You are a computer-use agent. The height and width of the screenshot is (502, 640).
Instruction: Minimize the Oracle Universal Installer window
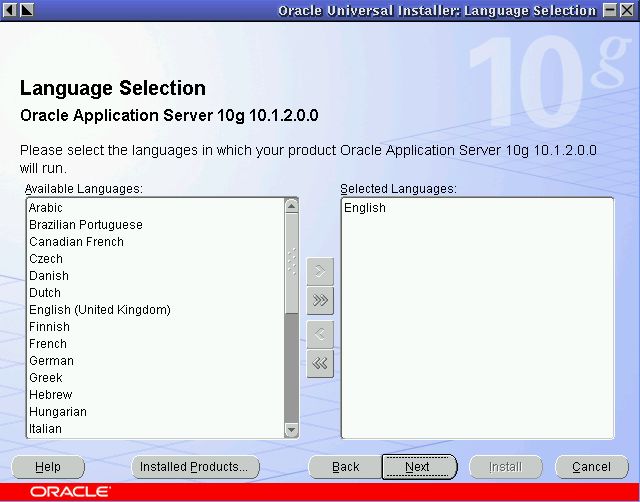pyautogui.click(x=610, y=10)
